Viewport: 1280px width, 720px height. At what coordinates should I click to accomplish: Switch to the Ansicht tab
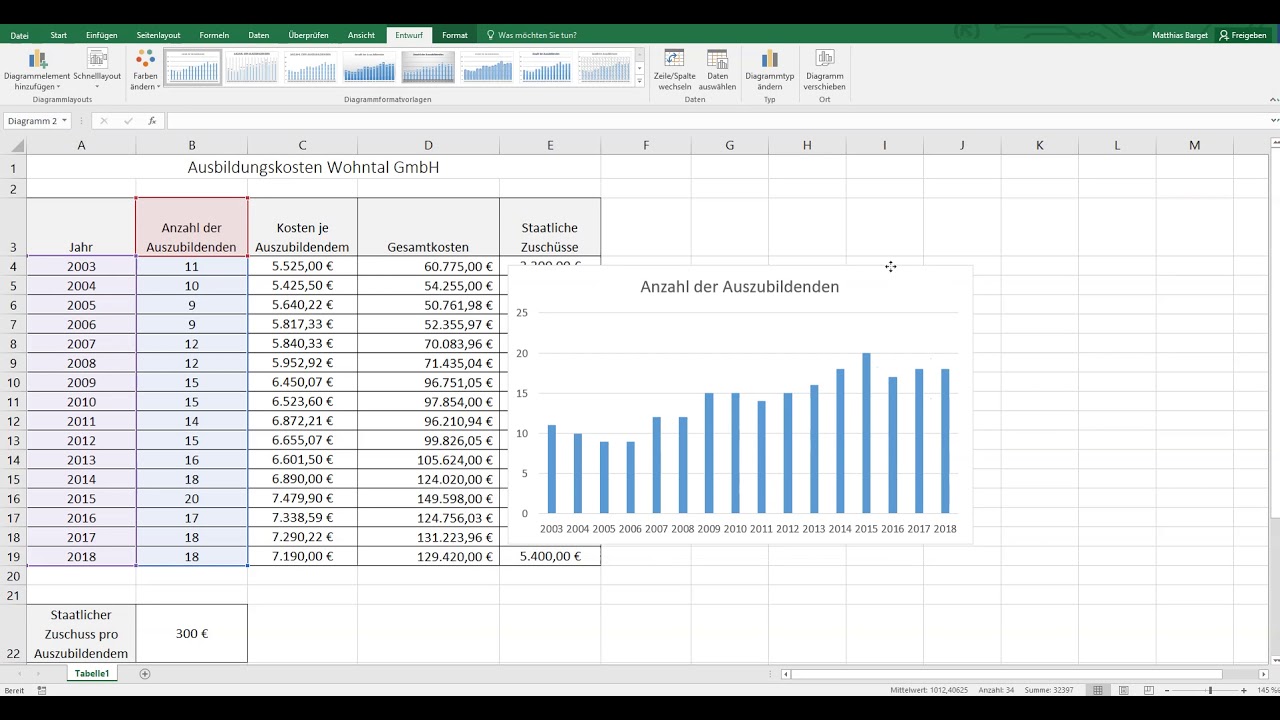coord(362,35)
